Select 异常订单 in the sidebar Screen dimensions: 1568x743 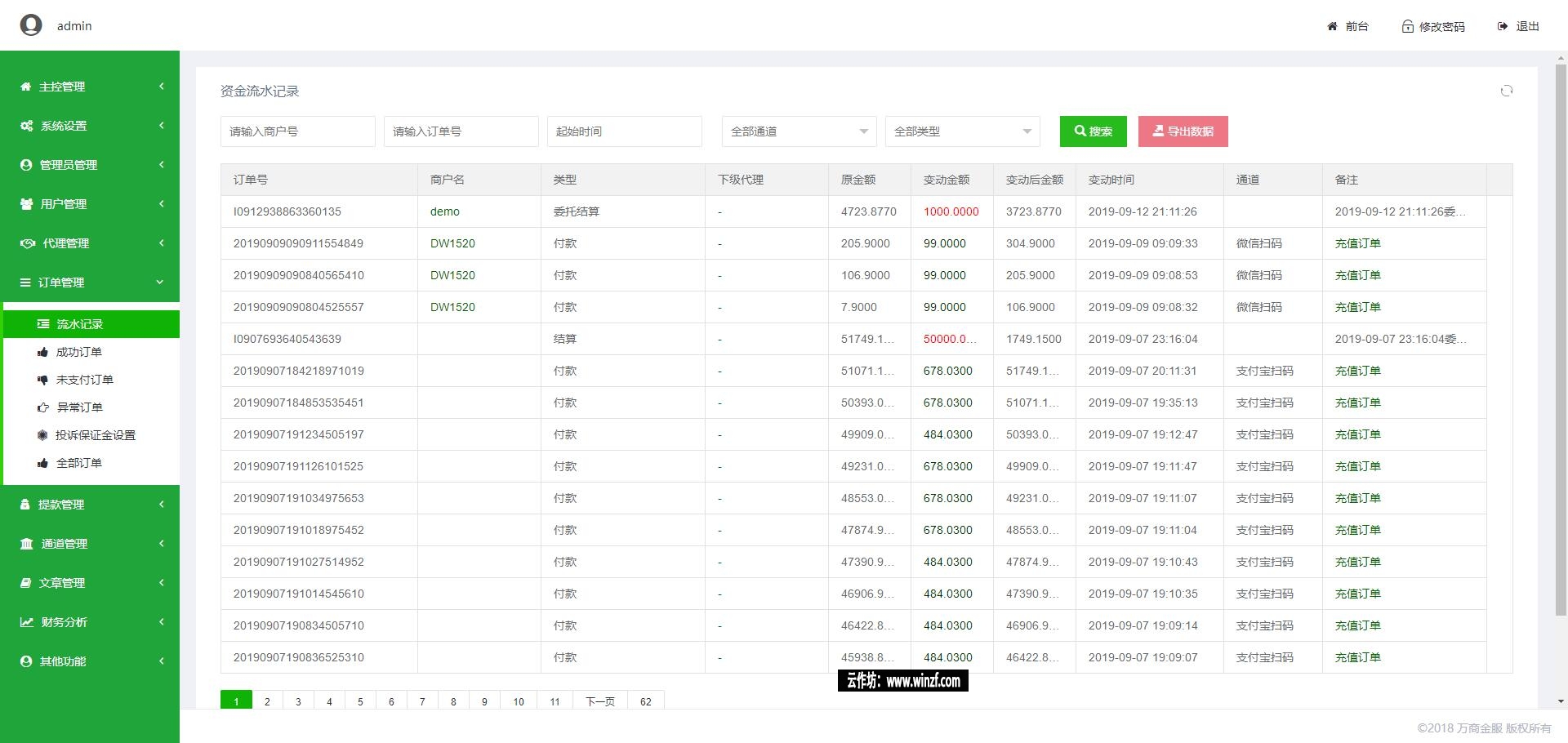[x=79, y=407]
